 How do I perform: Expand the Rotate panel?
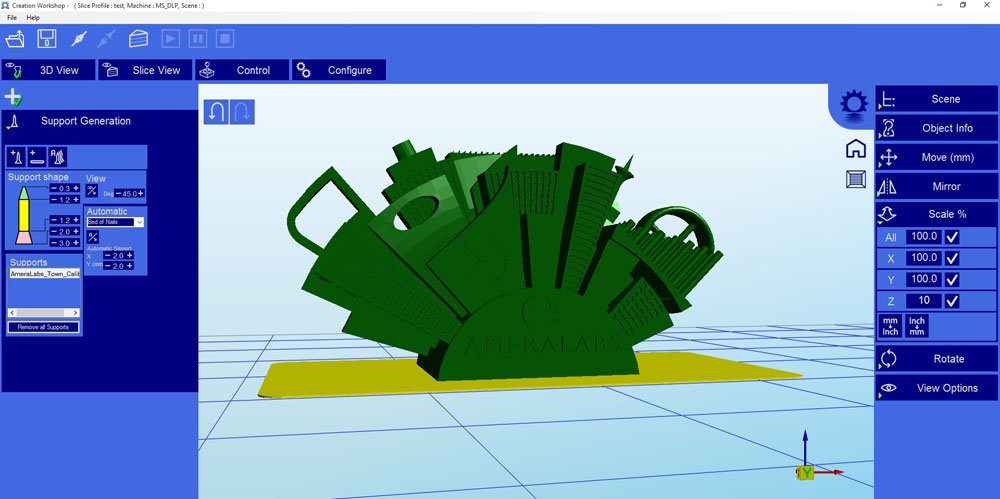(x=936, y=359)
